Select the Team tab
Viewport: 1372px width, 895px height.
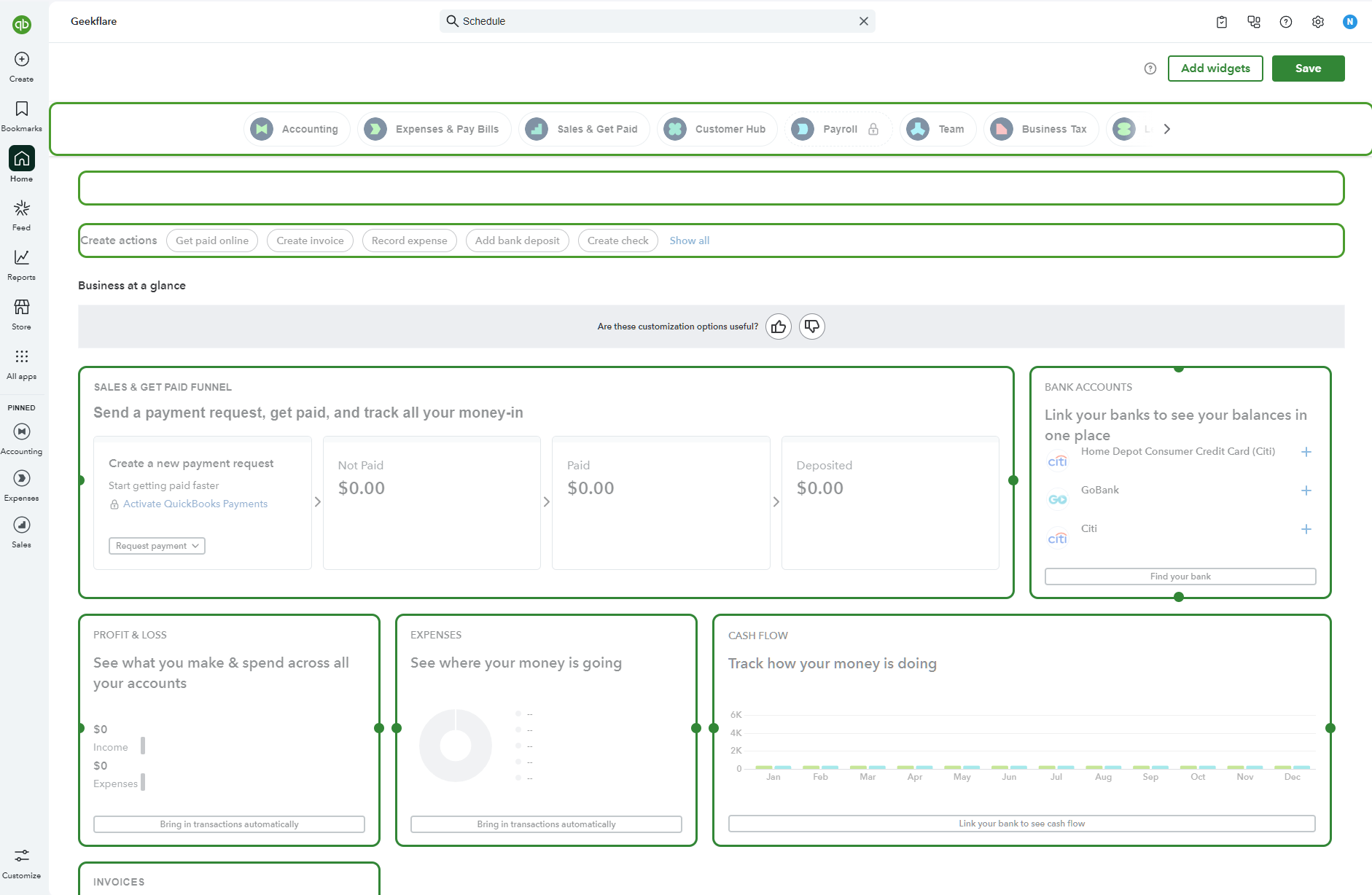click(938, 129)
